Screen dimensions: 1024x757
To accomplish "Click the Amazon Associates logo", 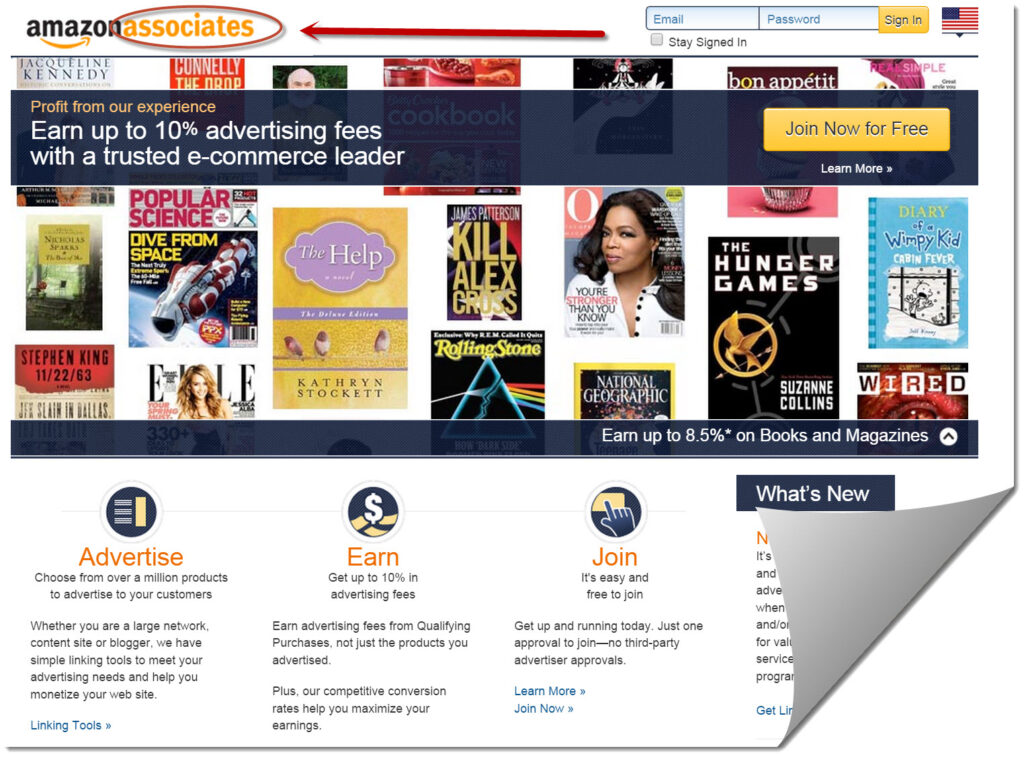I will [140, 30].
